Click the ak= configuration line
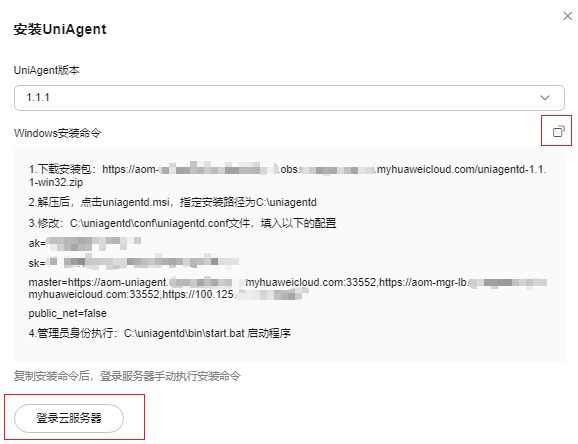The width and height of the screenshot is (578, 444). tap(85, 243)
